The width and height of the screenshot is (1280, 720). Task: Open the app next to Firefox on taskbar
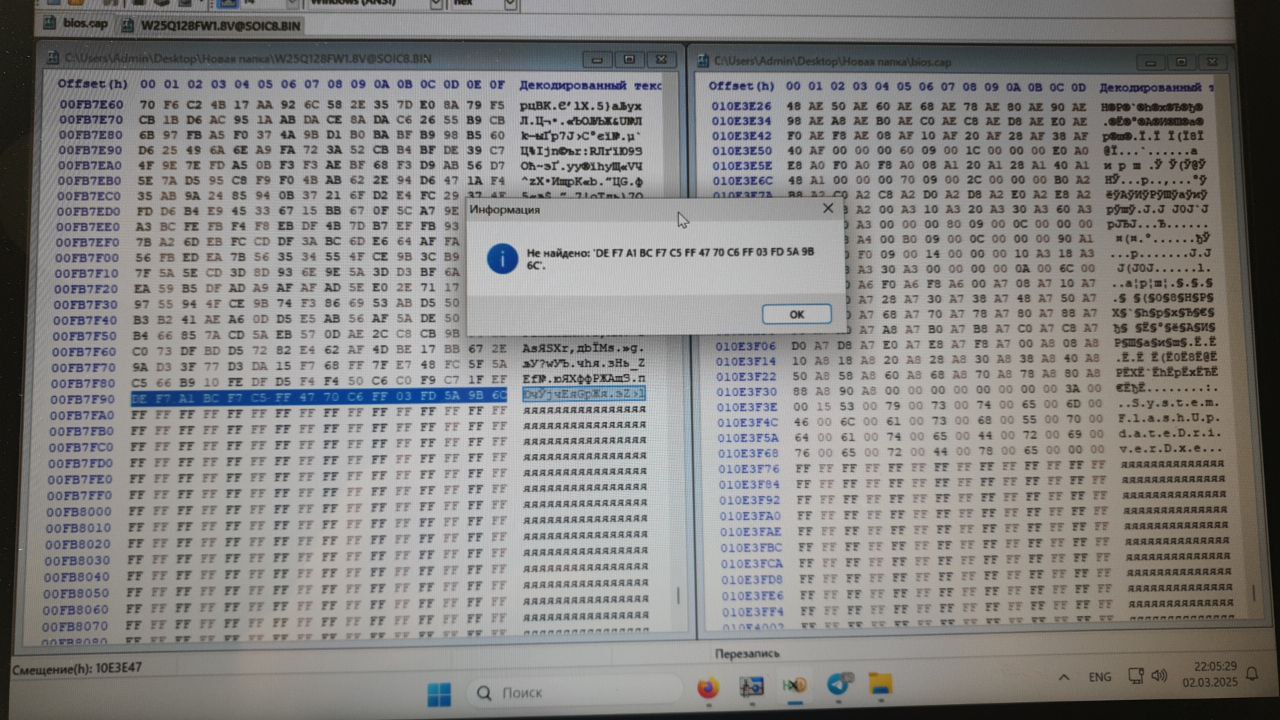pyautogui.click(x=752, y=687)
